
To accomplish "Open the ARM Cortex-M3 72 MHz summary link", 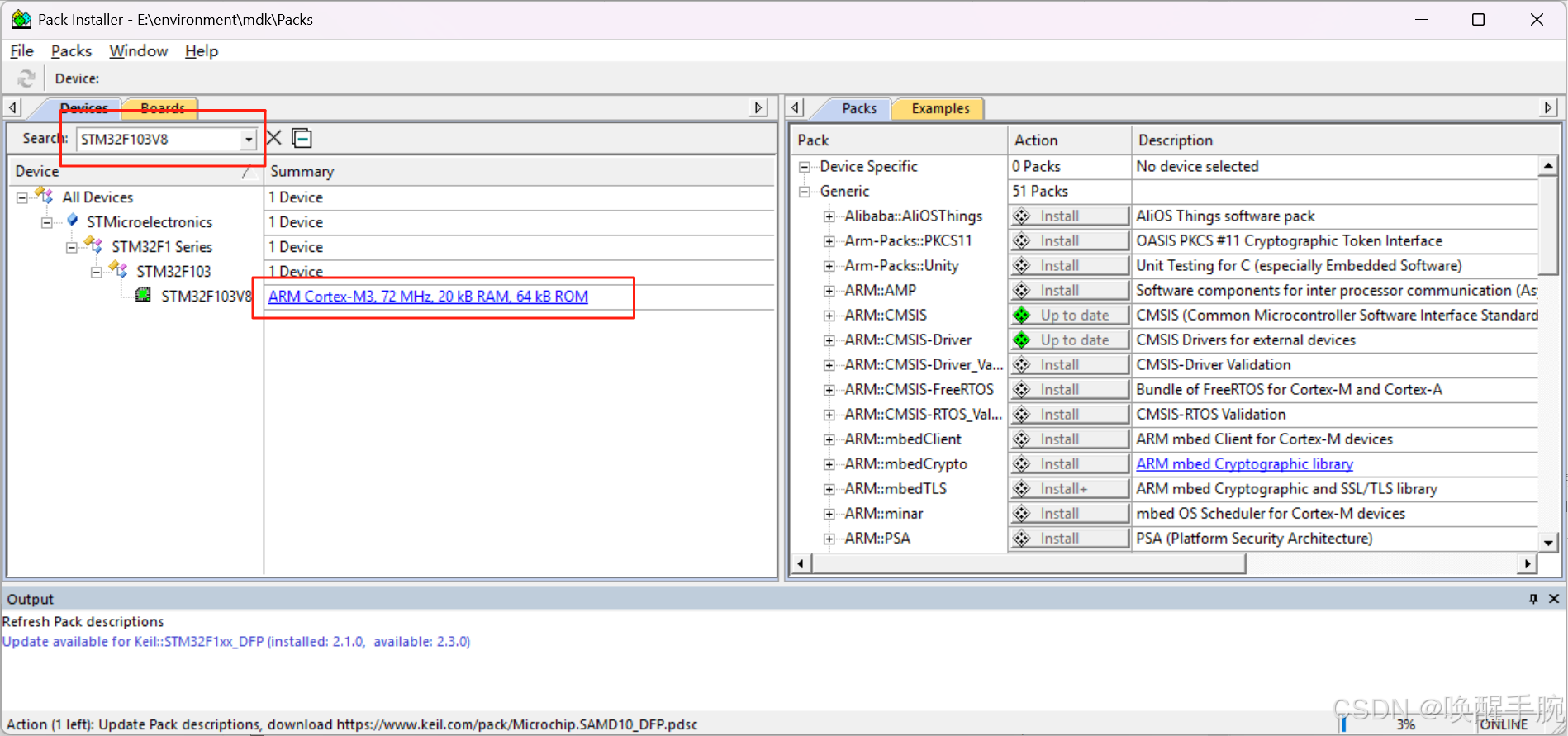I will [428, 297].
